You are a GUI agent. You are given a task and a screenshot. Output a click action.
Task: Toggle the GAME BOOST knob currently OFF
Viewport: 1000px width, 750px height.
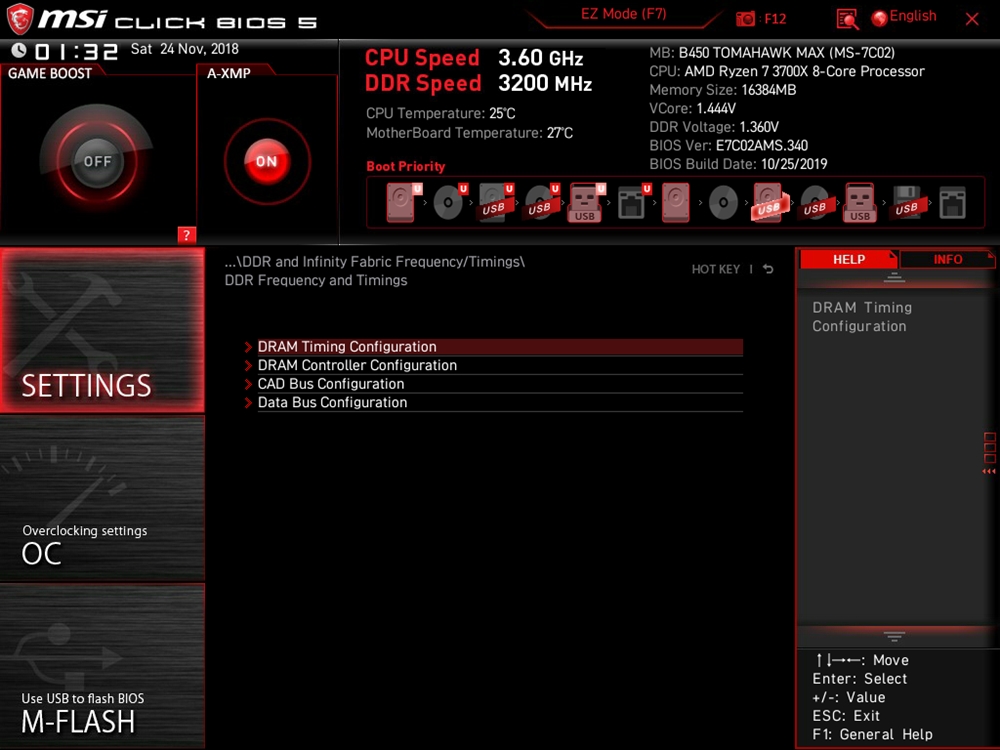(x=97, y=161)
